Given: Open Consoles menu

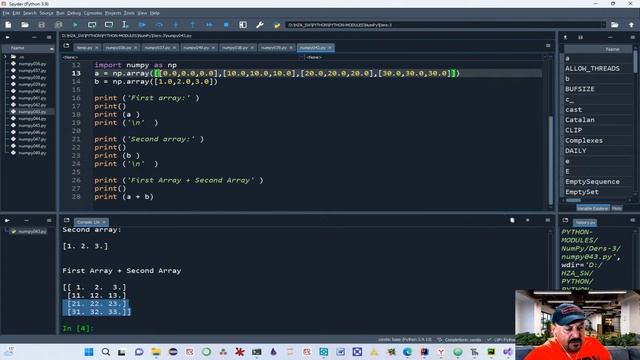Looking at the screenshot, I should click(x=93, y=13).
